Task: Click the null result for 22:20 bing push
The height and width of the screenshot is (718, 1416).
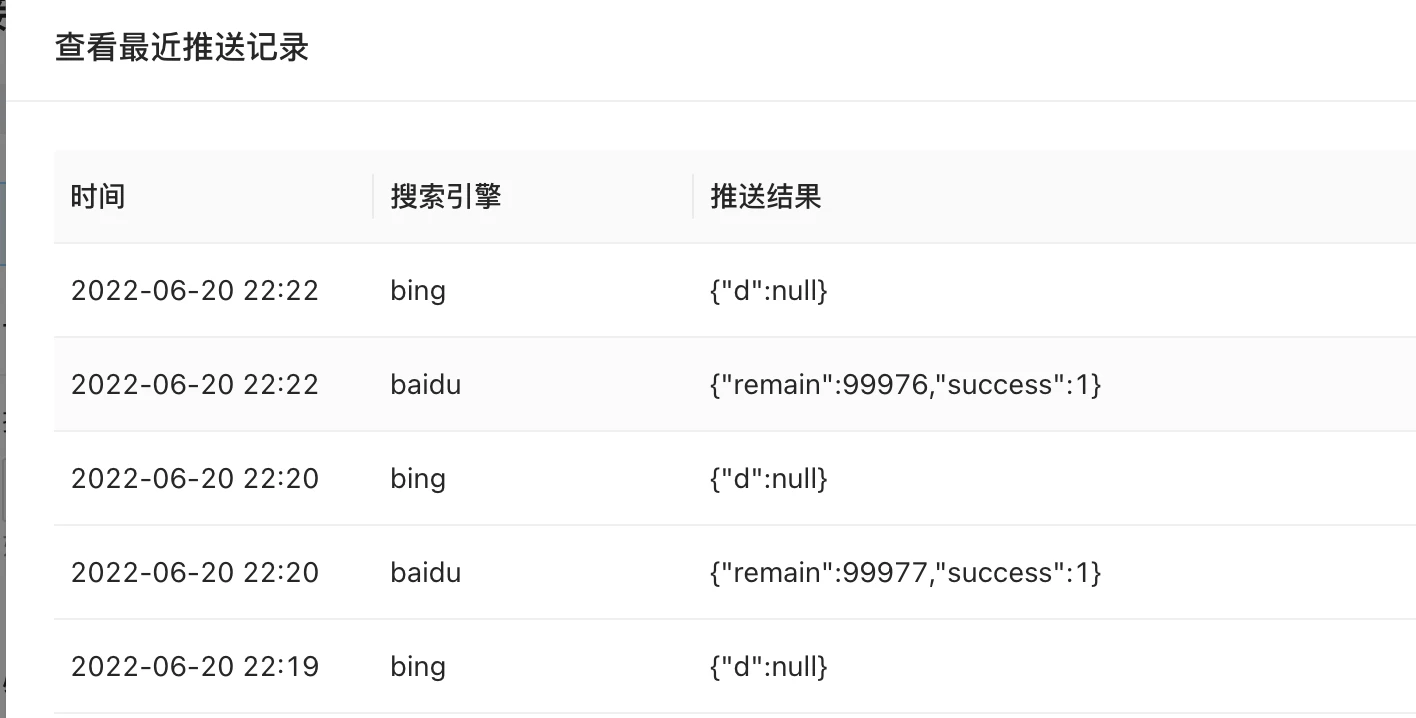Action: [x=768, y=479]
